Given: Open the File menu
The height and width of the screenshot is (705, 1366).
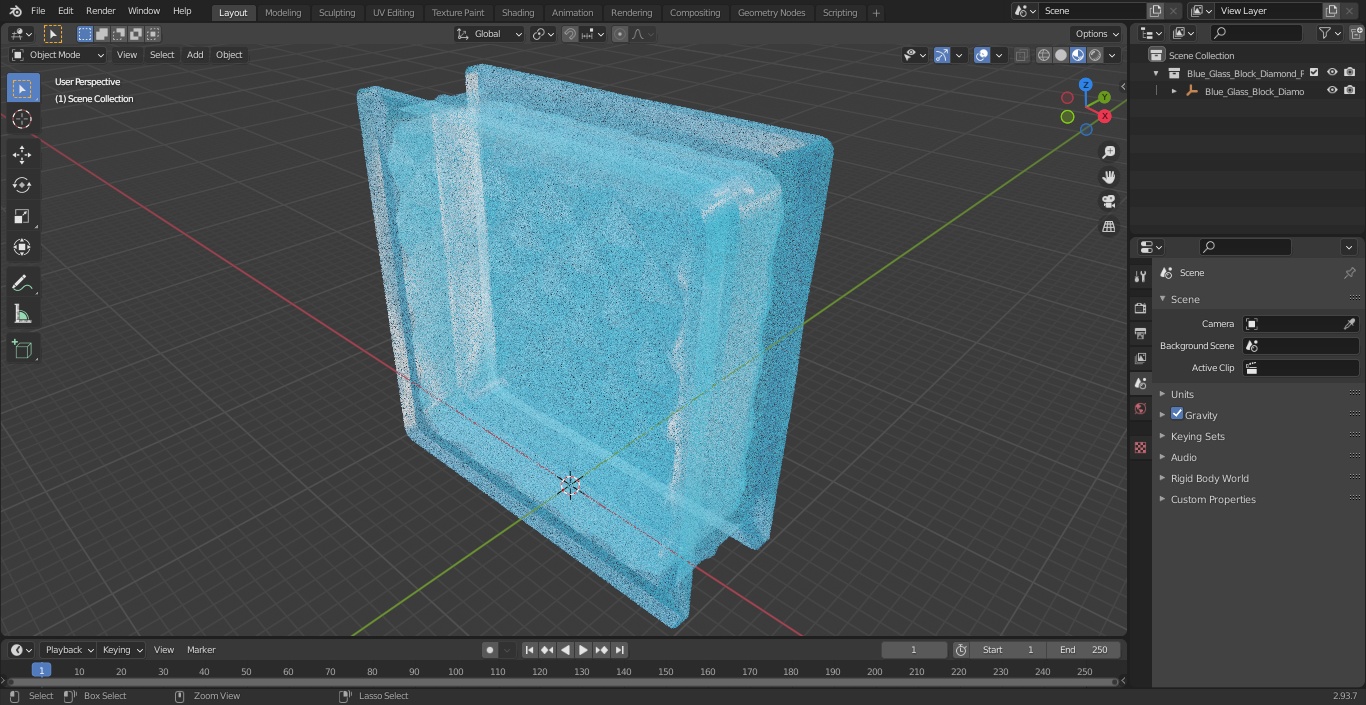Looking at the screenshot, I should click(x=38, y=11).
